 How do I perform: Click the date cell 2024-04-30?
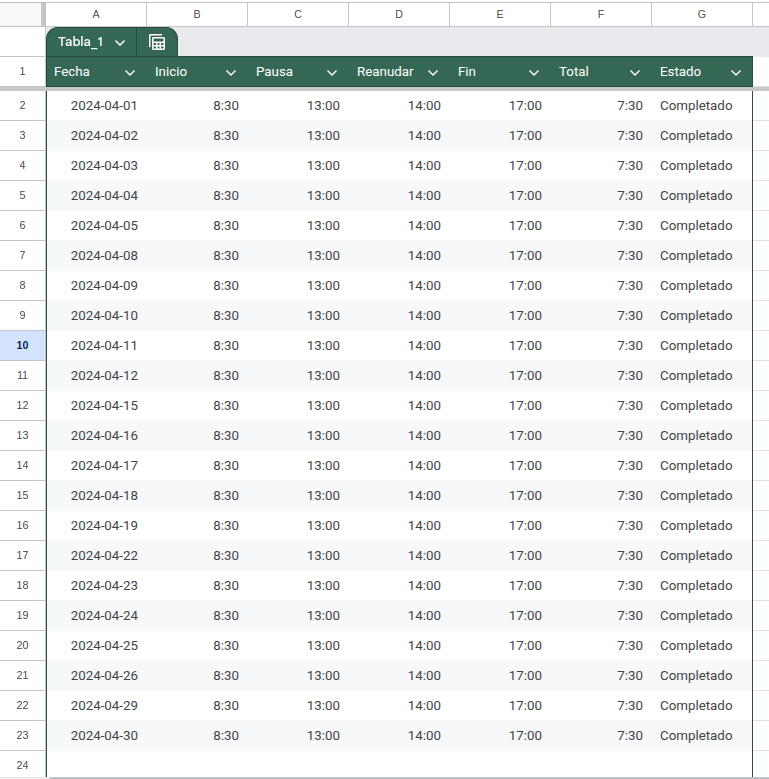tap(104, 735)
